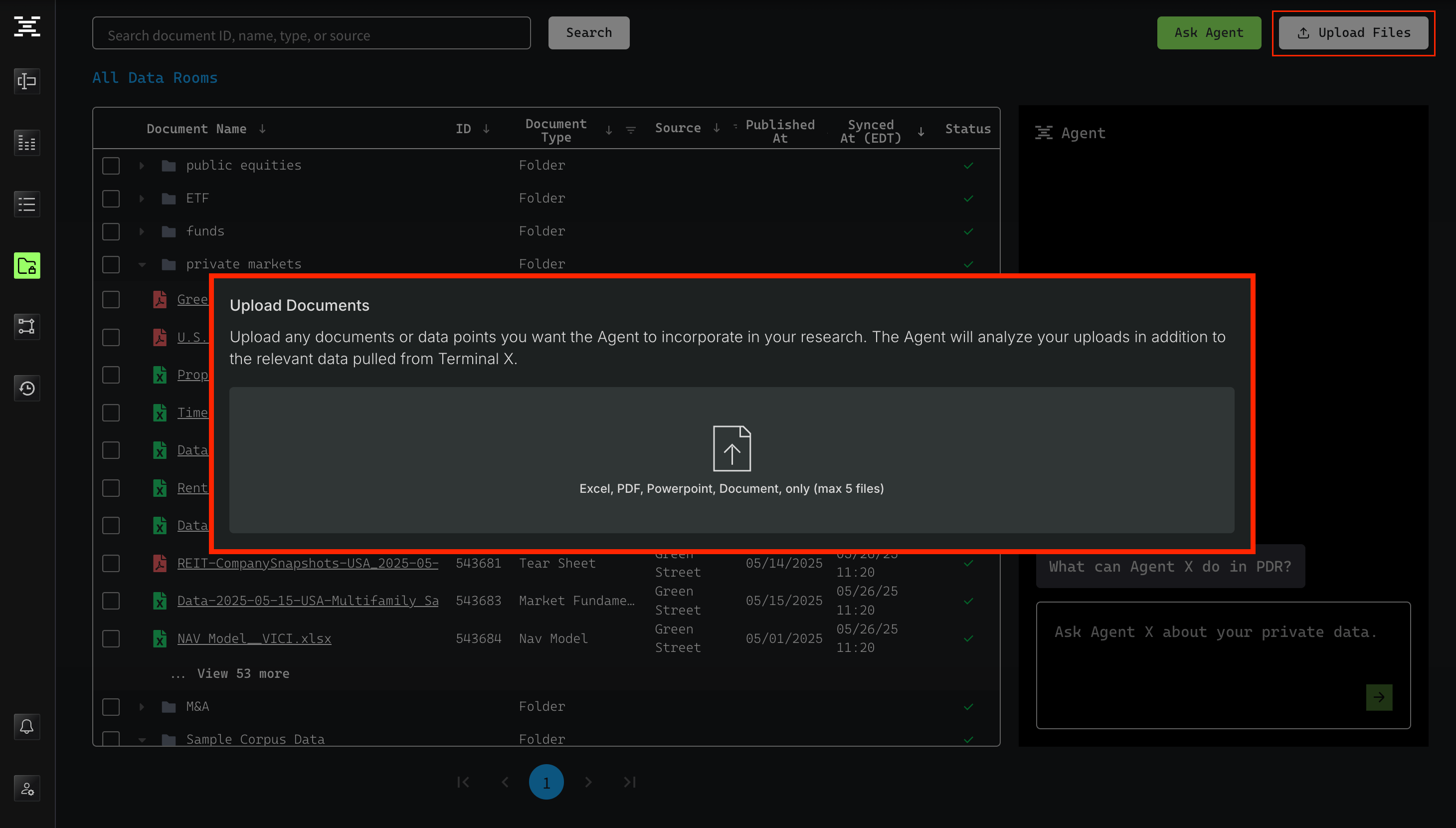Expand the ETF folder
This screenshot has height=828, width=1456.
[142, 199]
